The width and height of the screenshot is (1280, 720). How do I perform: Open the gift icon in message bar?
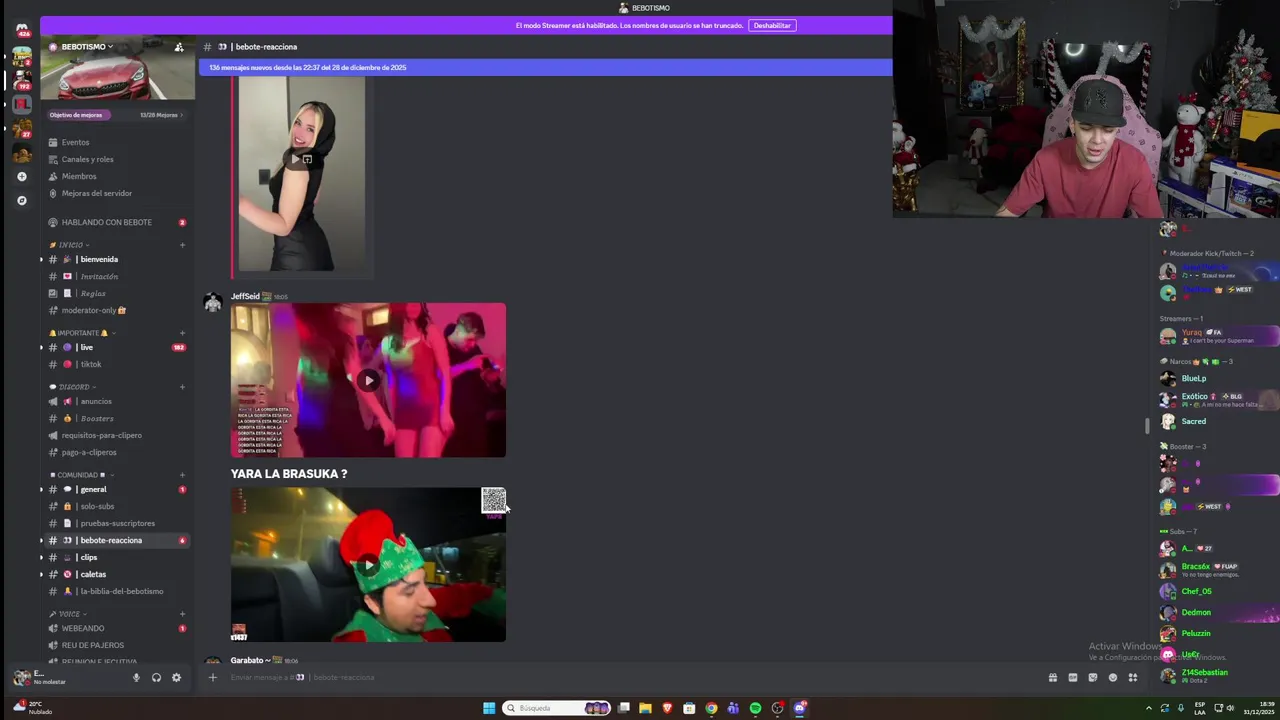(x=1052, y=677)
